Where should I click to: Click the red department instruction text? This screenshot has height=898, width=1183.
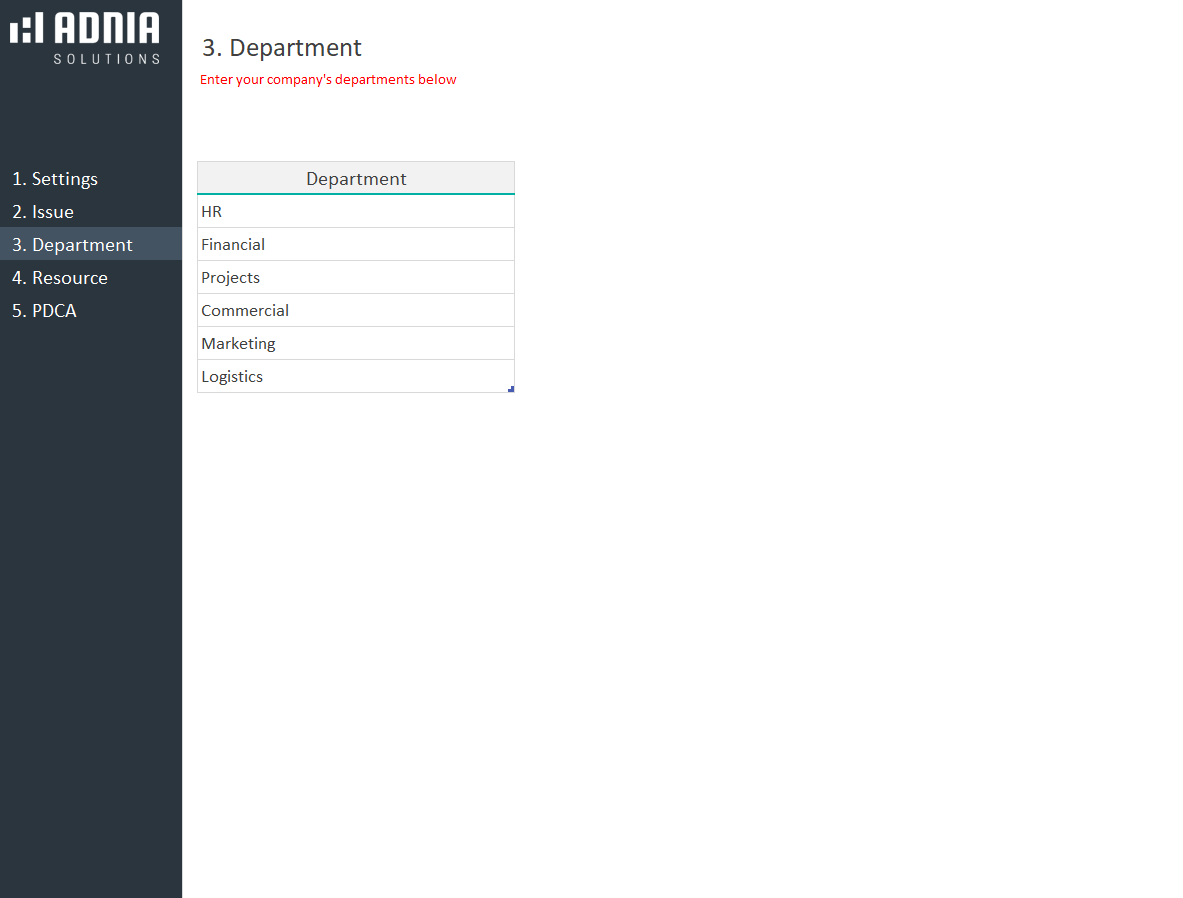click(x=328, y=80)
